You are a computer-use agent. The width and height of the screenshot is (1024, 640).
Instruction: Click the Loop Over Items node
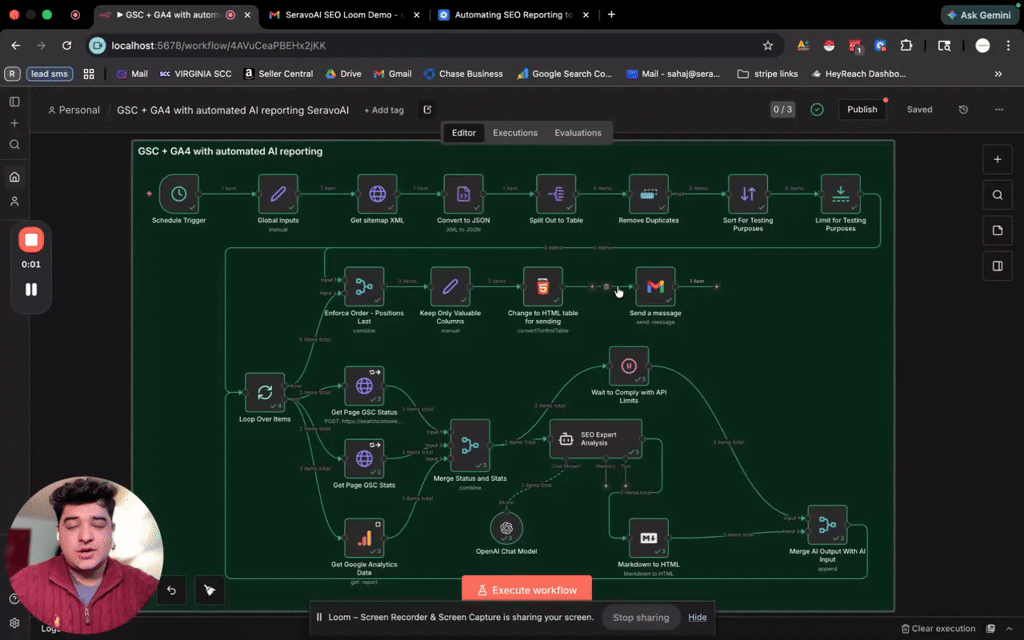(264, 393)
